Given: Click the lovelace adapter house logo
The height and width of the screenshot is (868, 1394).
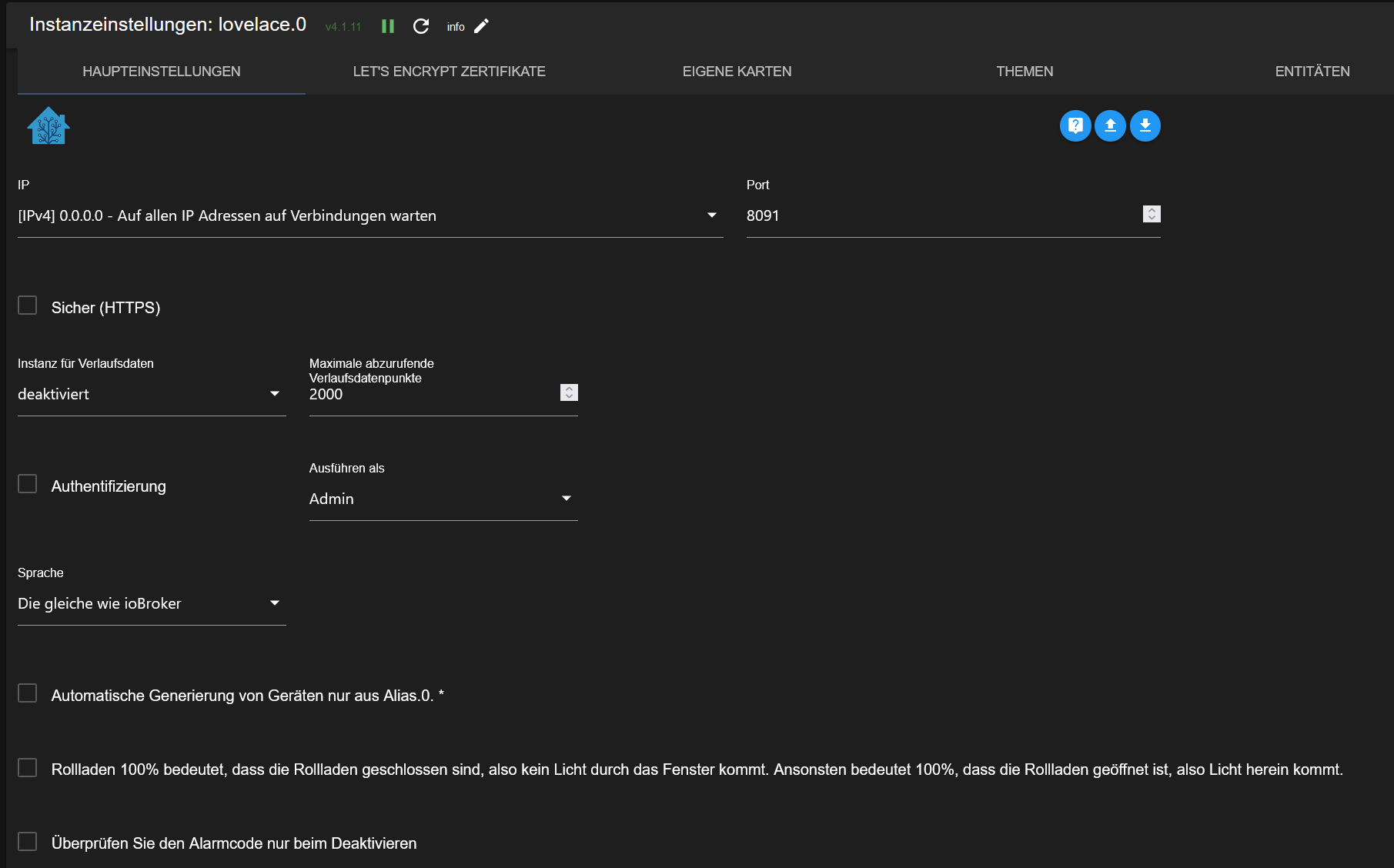Looking at the screenshot, I should click(48, 125).
